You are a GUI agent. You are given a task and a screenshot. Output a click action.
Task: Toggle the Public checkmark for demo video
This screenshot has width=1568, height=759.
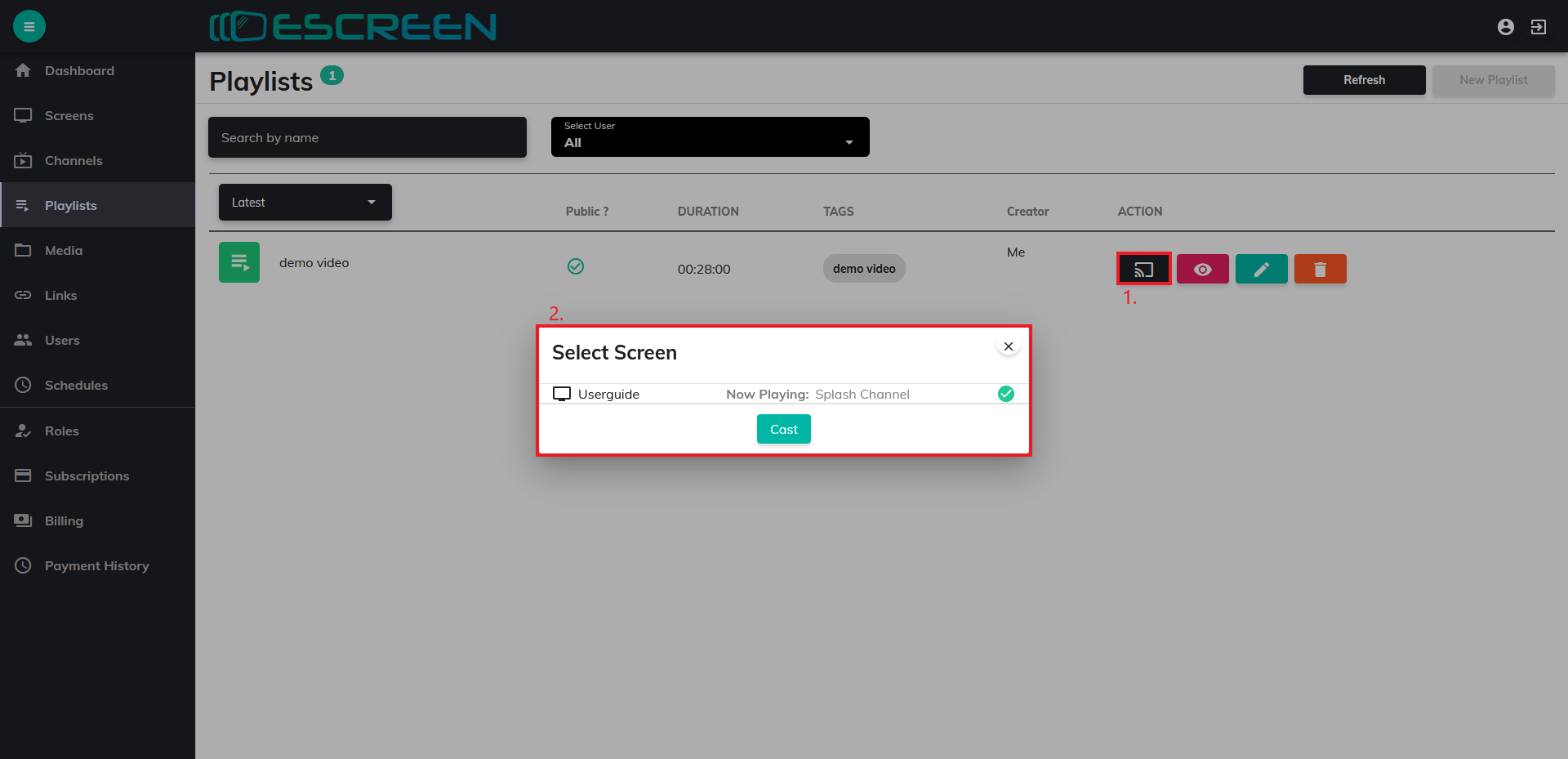[576, 266]
